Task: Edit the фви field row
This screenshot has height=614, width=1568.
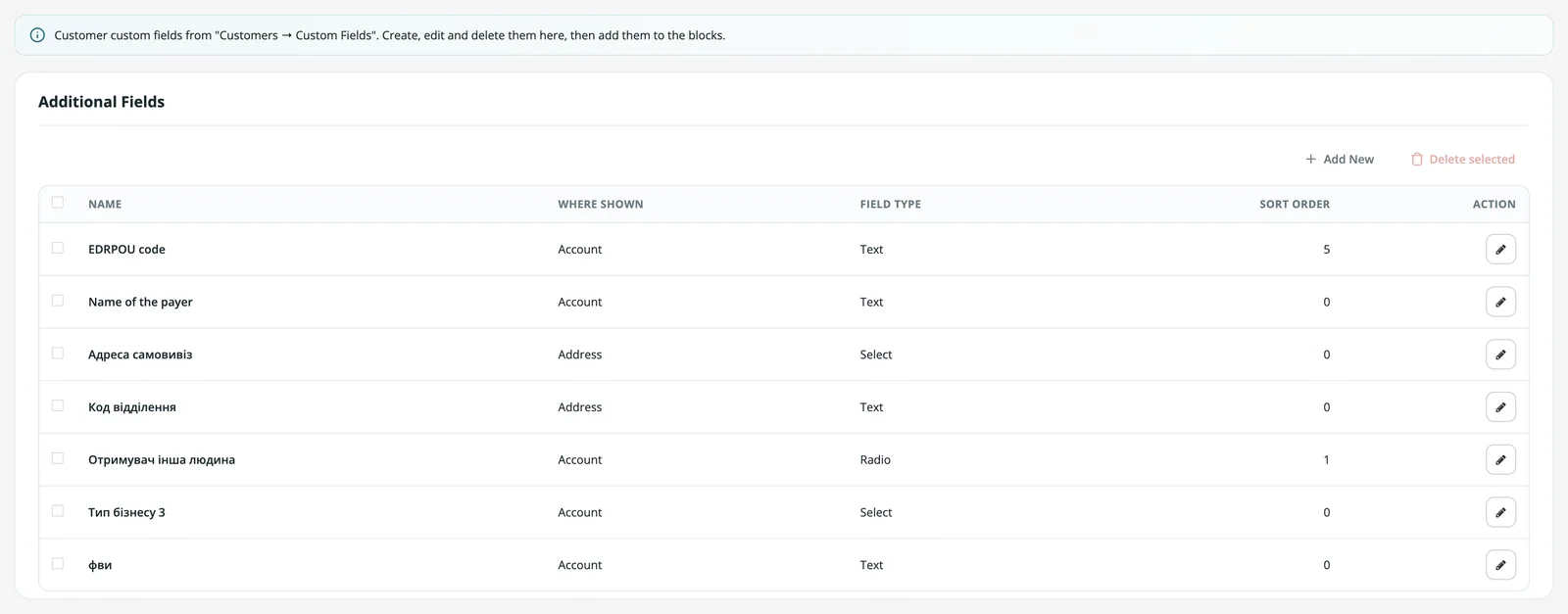Action: click(x=1500, y=565)
